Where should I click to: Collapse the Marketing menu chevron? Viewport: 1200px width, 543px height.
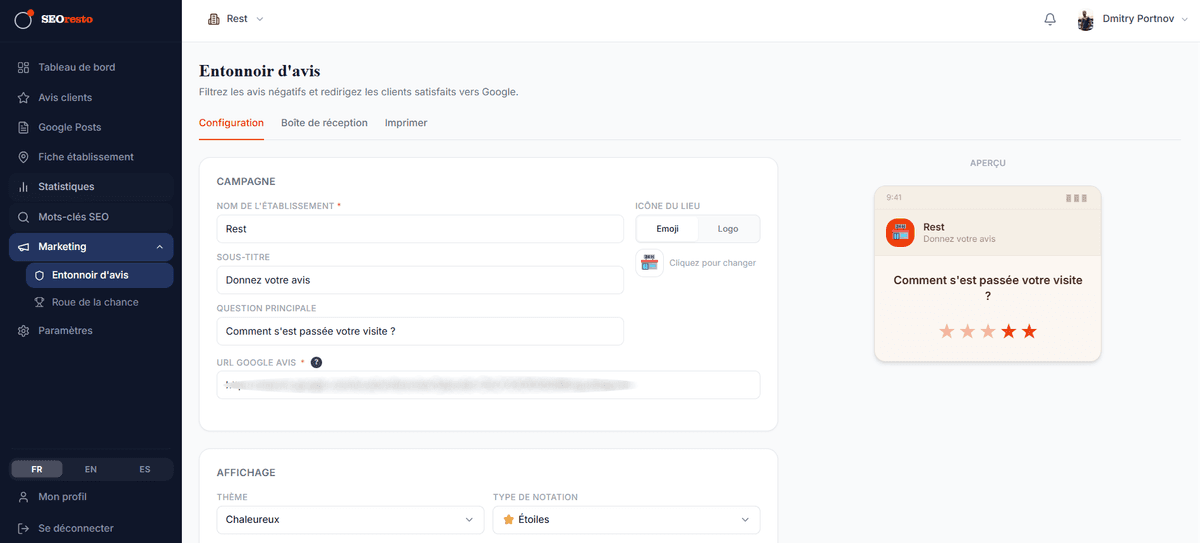(x=160, y=247)
